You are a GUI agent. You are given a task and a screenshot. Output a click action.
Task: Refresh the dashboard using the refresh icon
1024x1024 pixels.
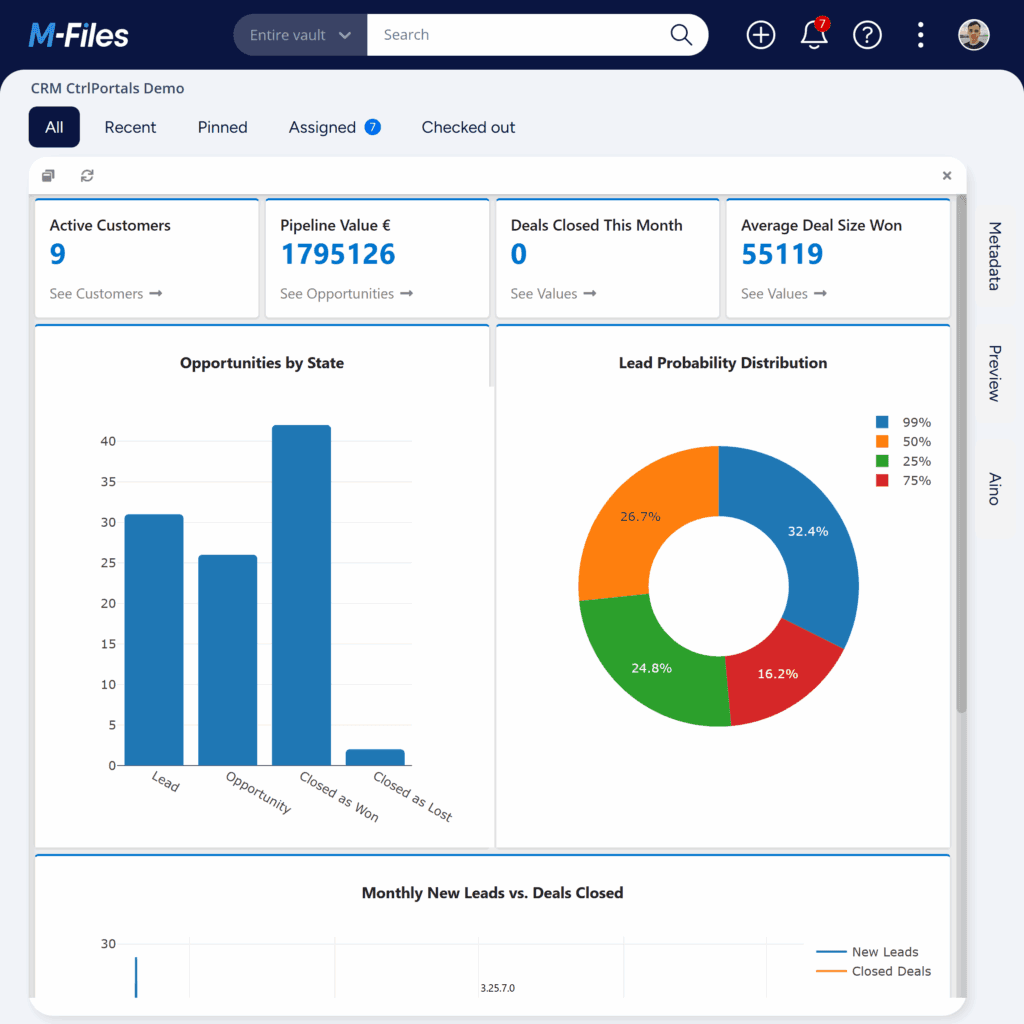pyautogui.click(x=87, y=175)
